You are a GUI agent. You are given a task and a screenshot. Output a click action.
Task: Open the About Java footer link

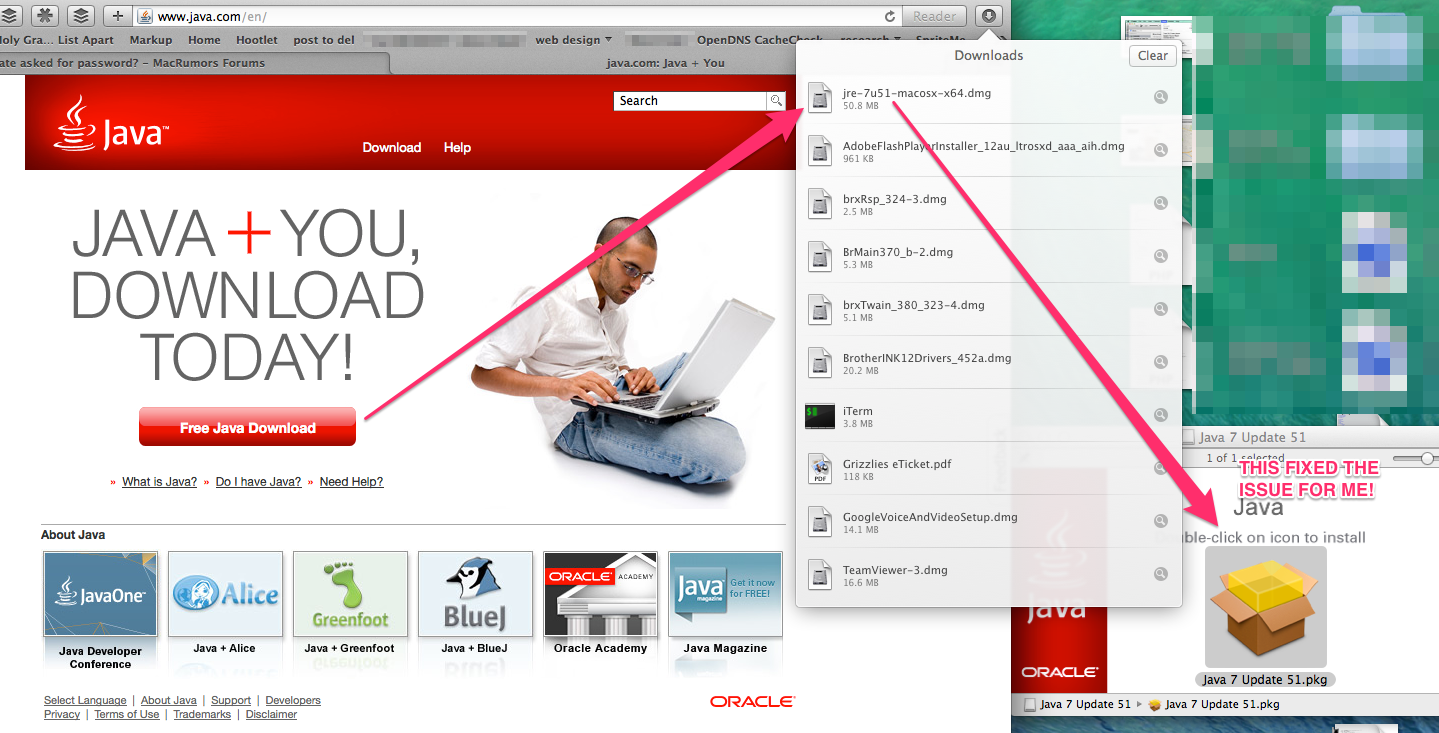tap(169, 700)
